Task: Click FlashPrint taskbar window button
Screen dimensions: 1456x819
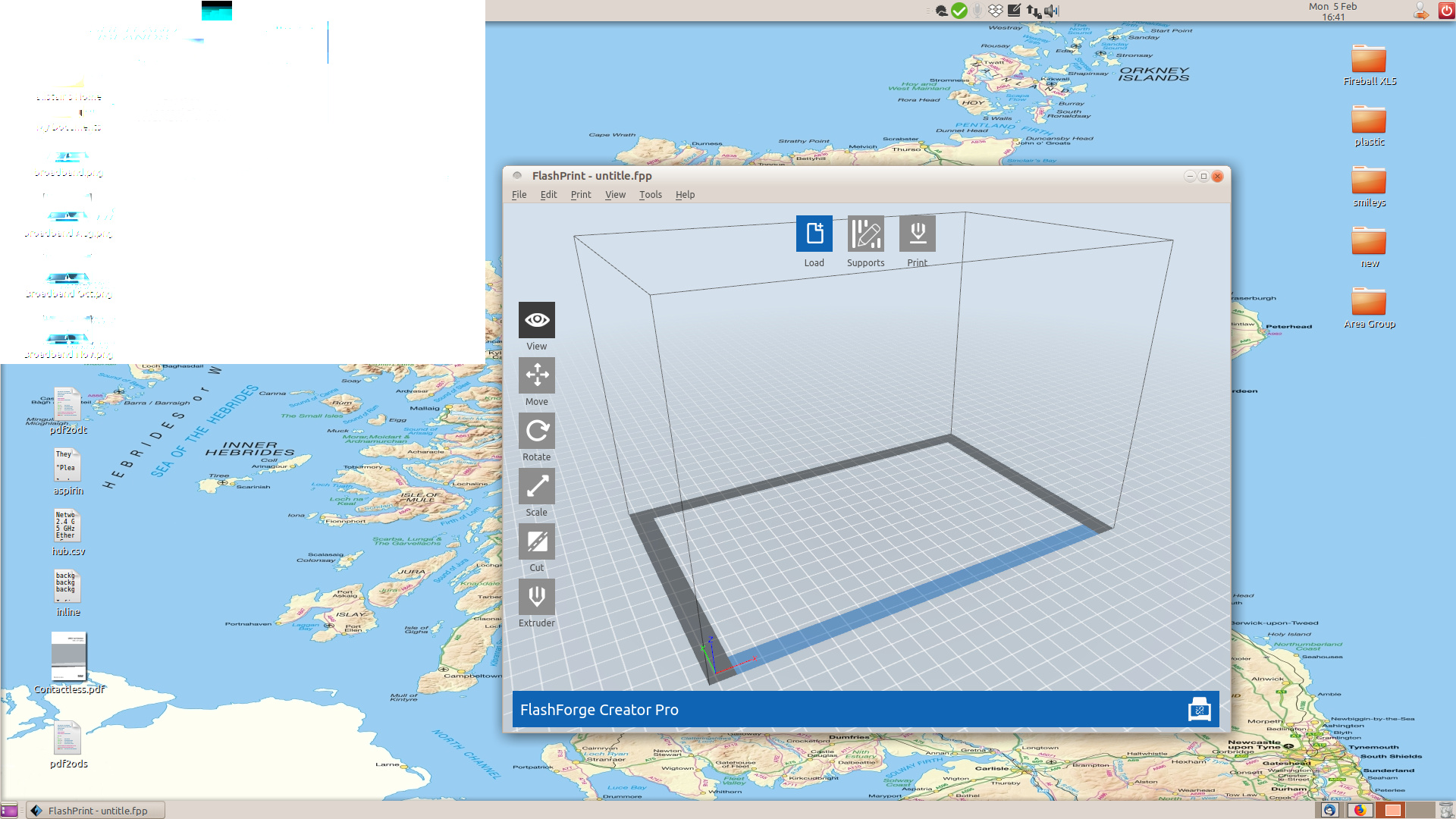Action: coord(96,811)
